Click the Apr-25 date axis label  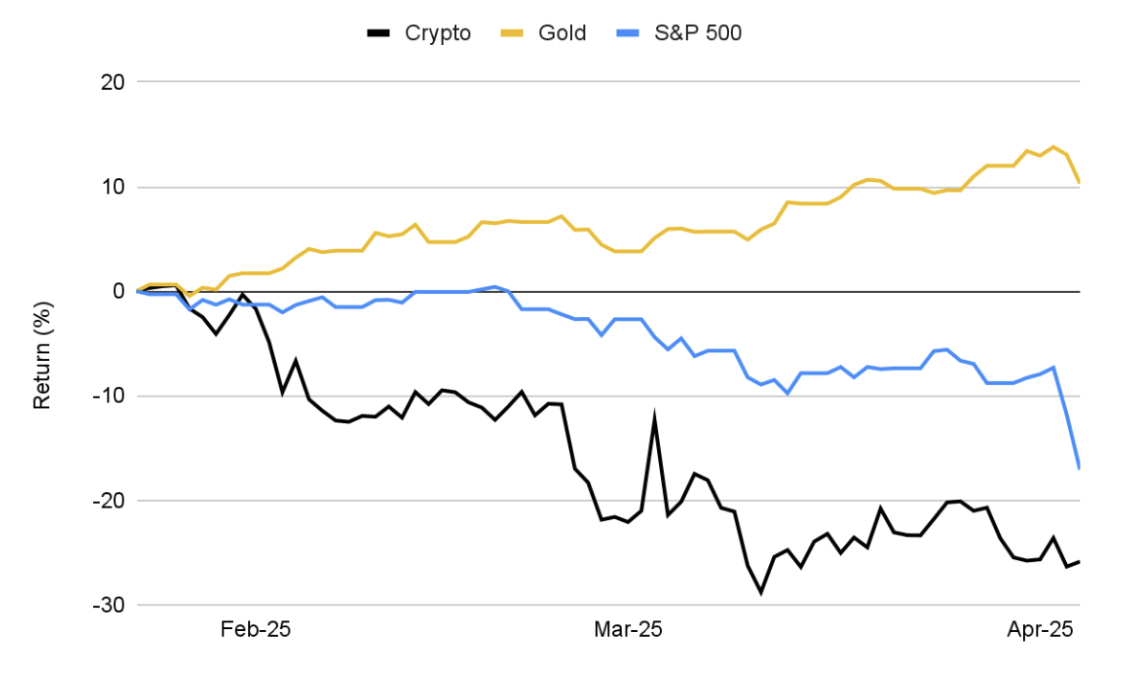tap(1039, 629)
